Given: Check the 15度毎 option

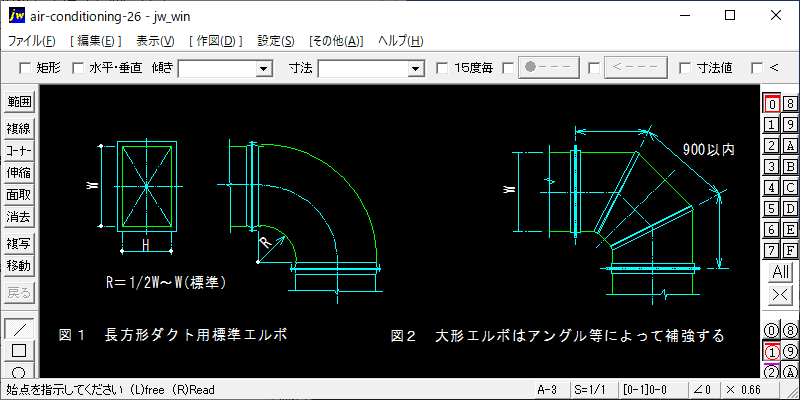Looking at the screenshot, I should 443,68.
